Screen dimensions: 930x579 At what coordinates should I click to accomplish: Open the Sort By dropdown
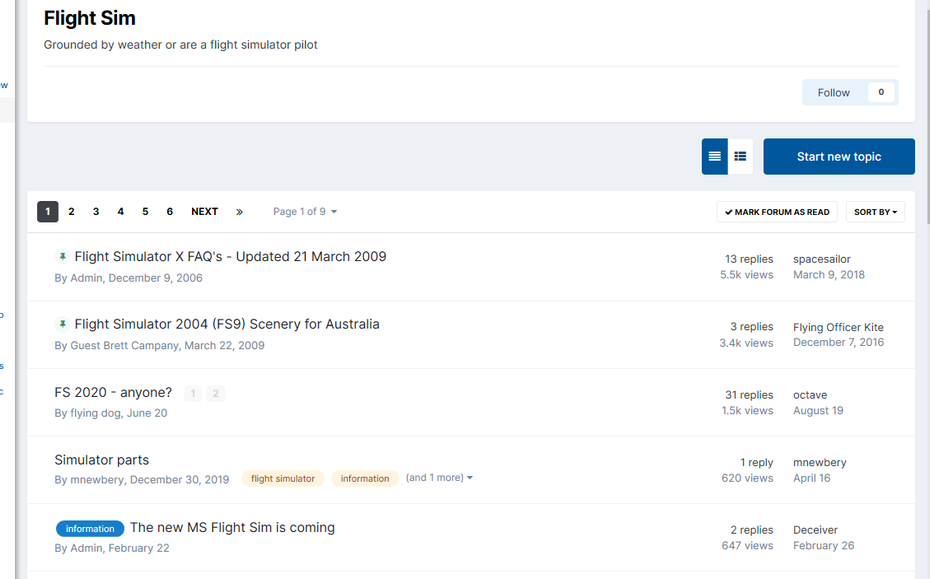(x=875, y=212)
